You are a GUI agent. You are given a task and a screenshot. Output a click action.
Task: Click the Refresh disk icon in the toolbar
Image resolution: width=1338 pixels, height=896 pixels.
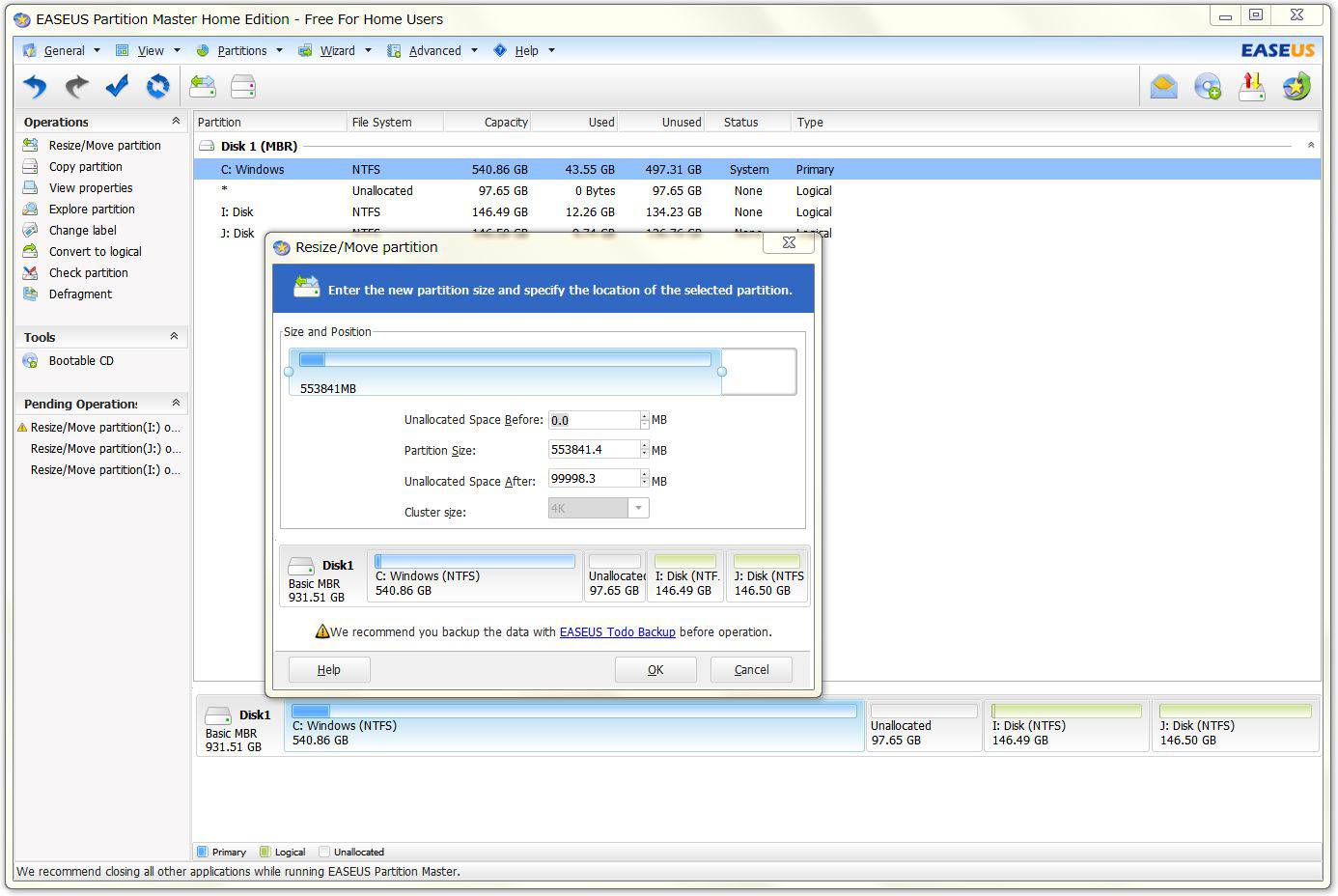point(157,87)
